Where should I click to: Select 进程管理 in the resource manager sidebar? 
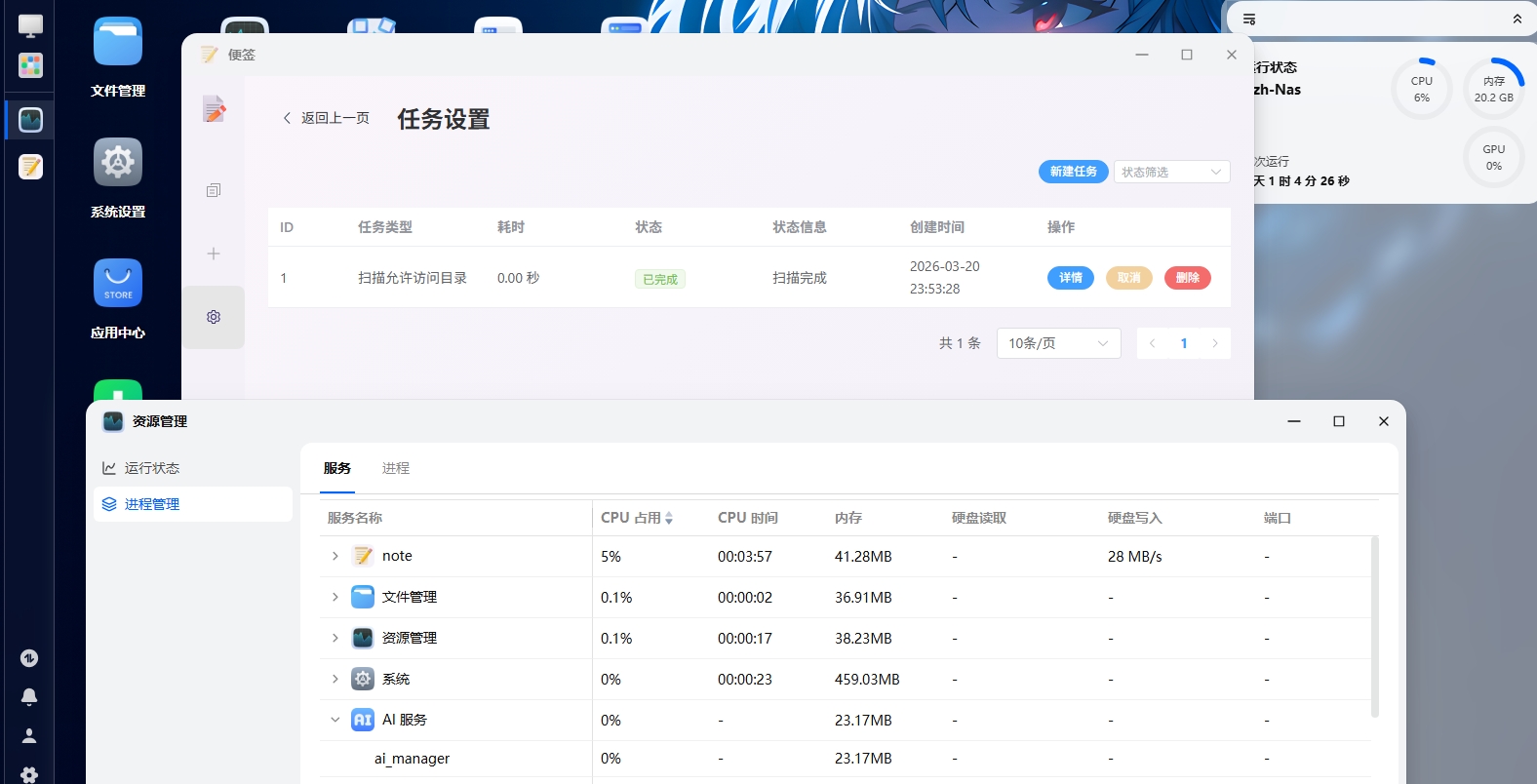[x=193, y=504]
